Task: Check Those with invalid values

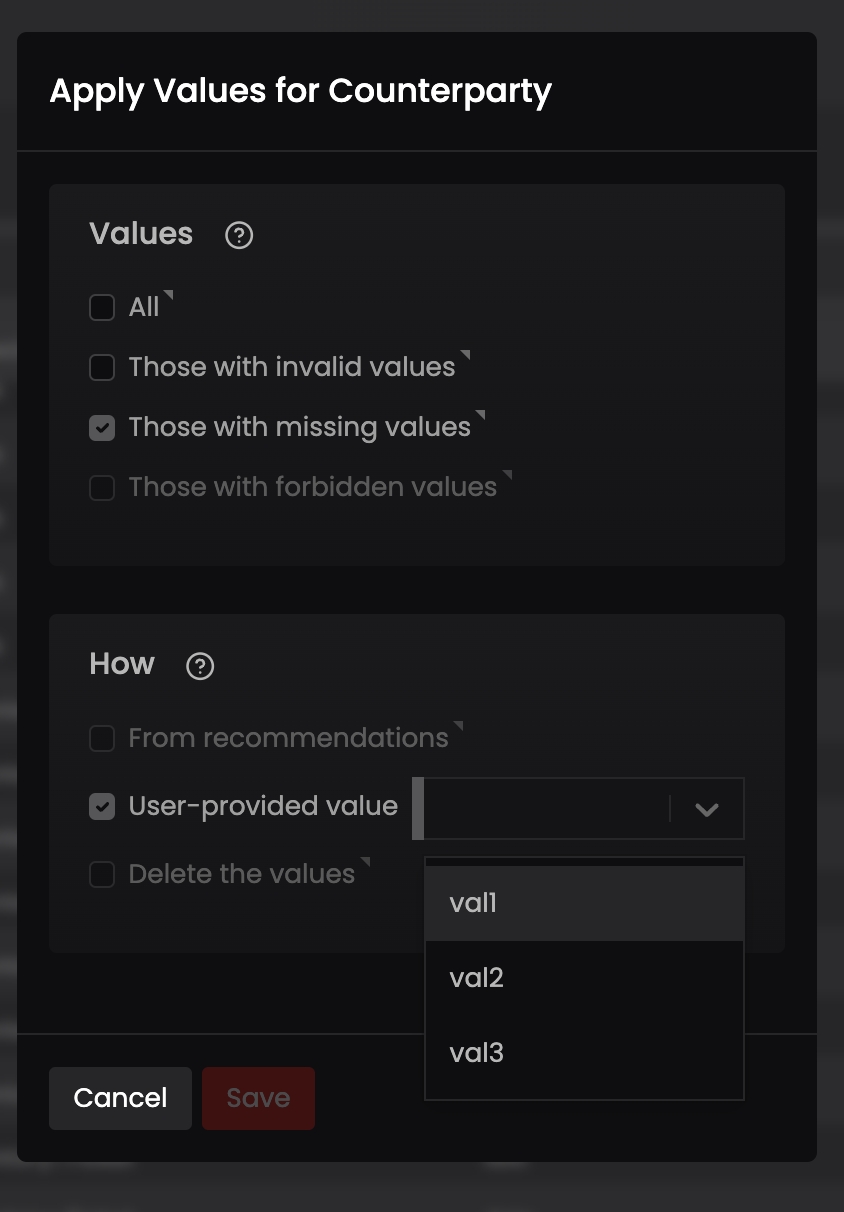Action: pyautogui.click(x=102, y=367)
